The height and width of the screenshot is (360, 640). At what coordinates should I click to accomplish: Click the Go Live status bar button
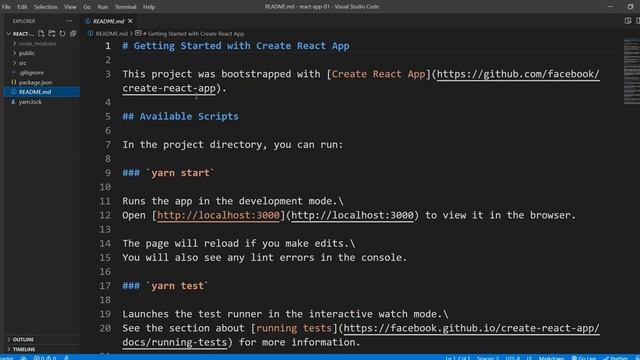(x=584, y=358)
